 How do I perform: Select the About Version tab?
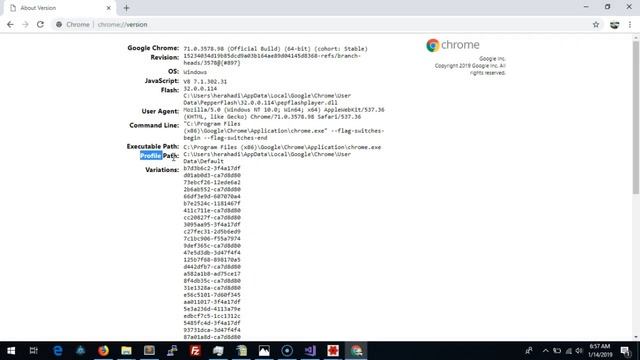coord(60,8)
